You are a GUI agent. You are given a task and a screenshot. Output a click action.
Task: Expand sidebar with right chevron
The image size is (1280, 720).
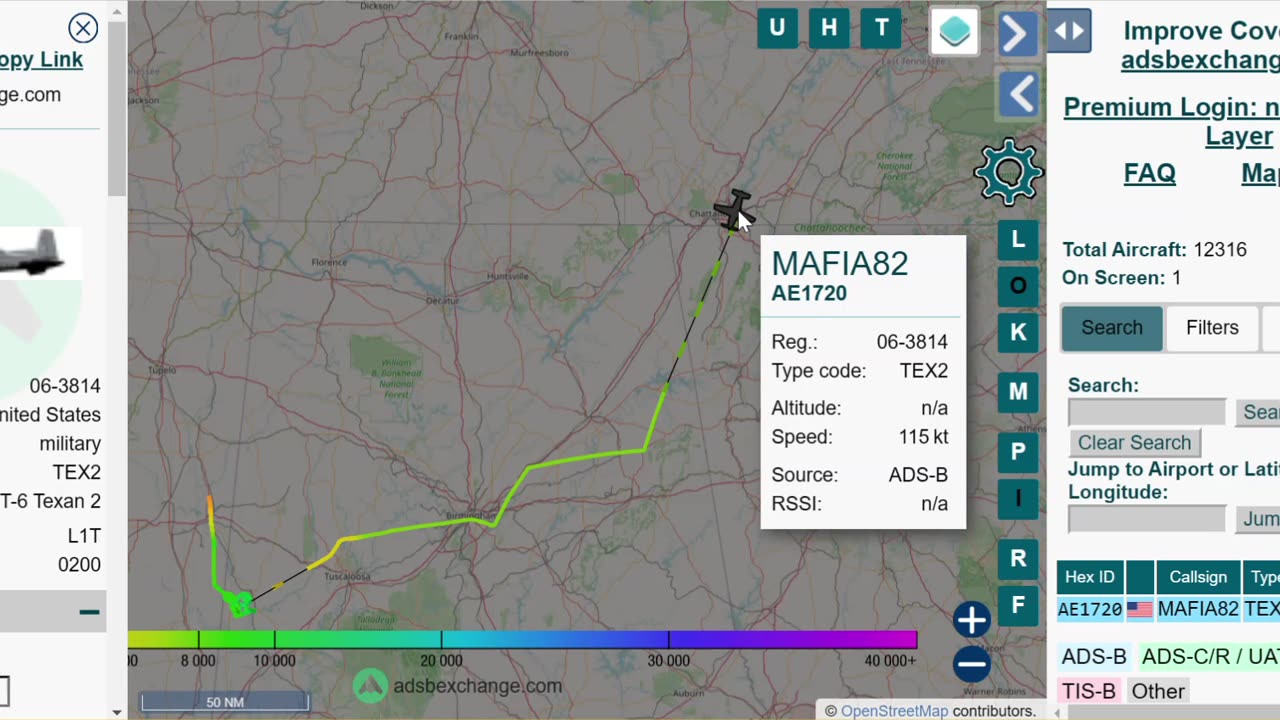tap(1018, 34)
